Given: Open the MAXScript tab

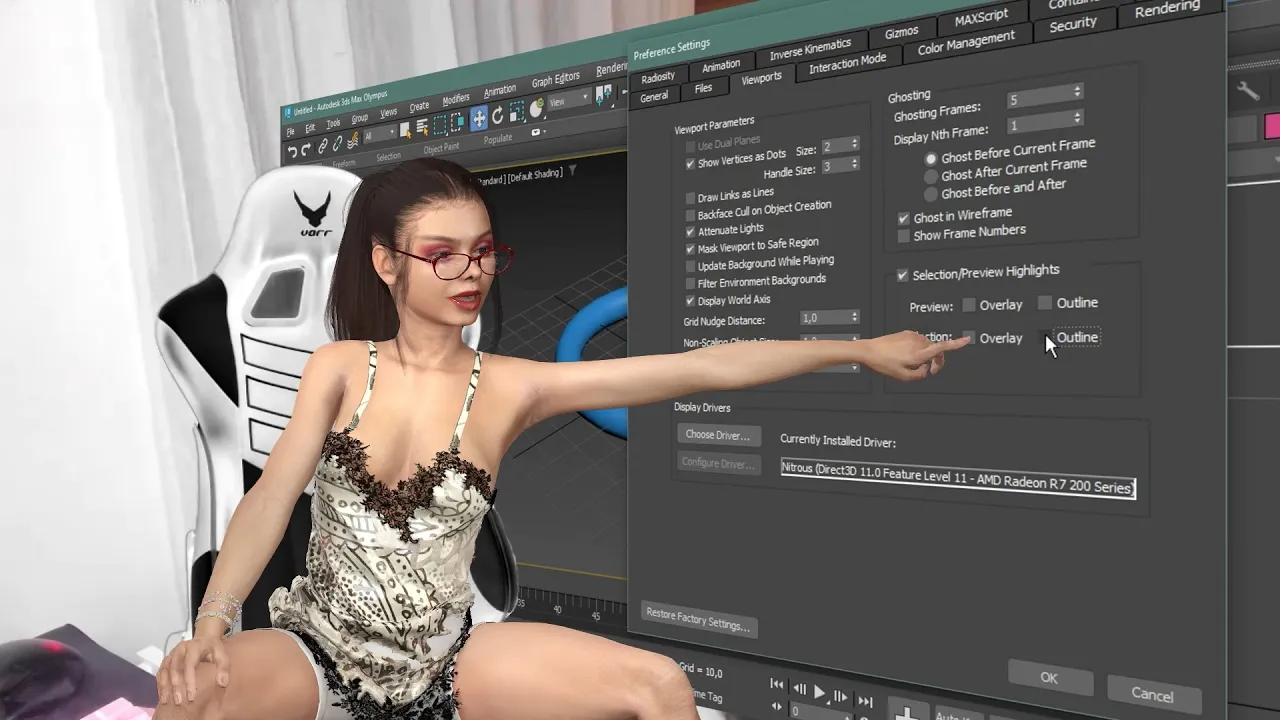Looking at the screenshot, I should click(982, 17).
